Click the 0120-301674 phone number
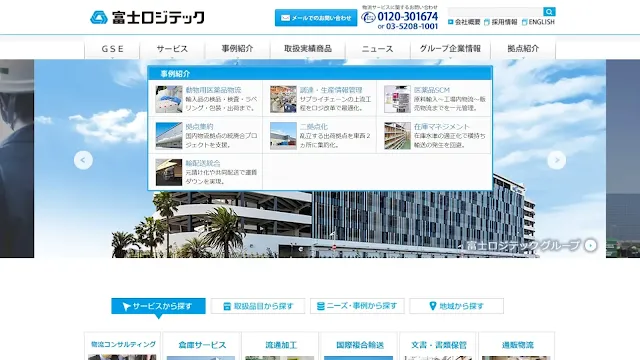 [x=407, y=17]
